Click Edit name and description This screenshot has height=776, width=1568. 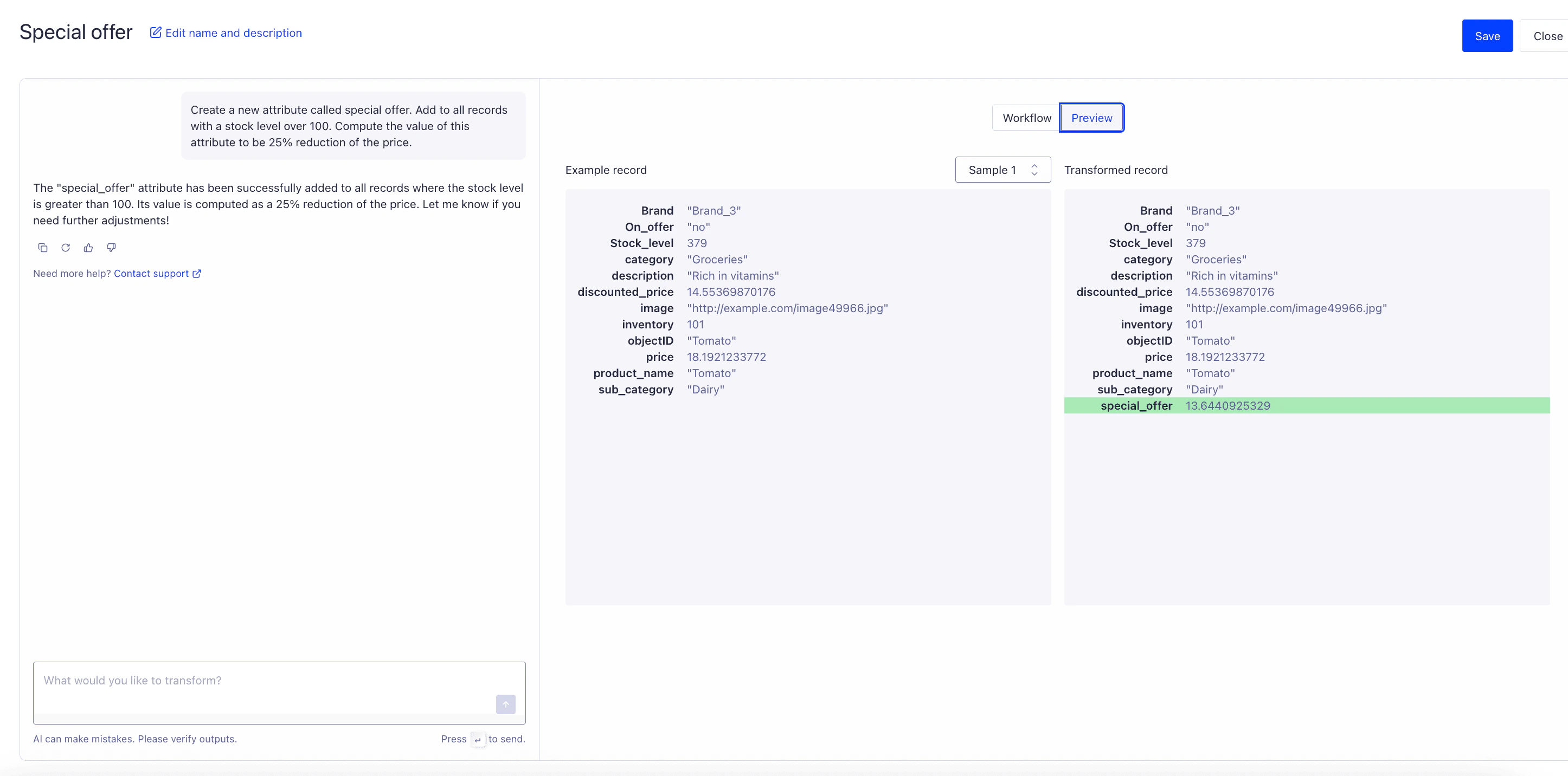234,32
